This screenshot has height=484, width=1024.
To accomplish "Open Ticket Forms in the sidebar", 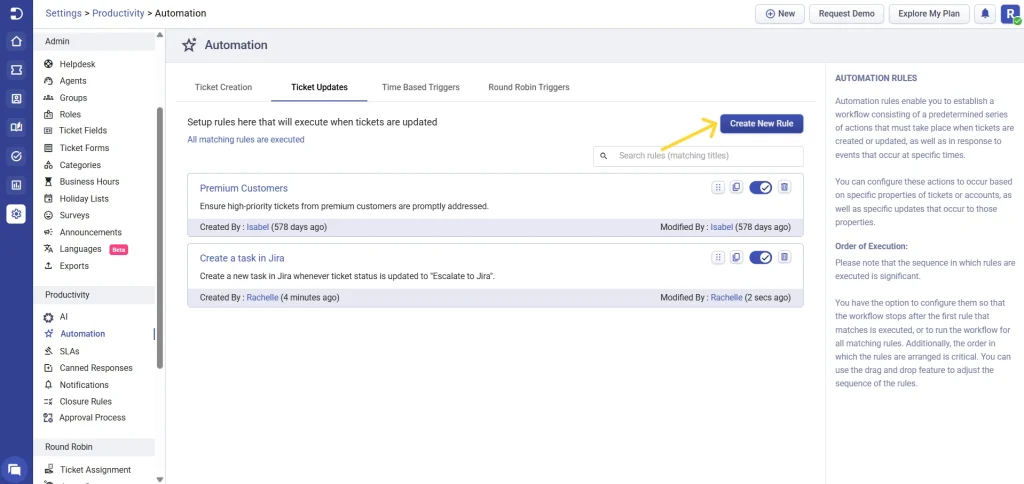I will click(84, 148).
